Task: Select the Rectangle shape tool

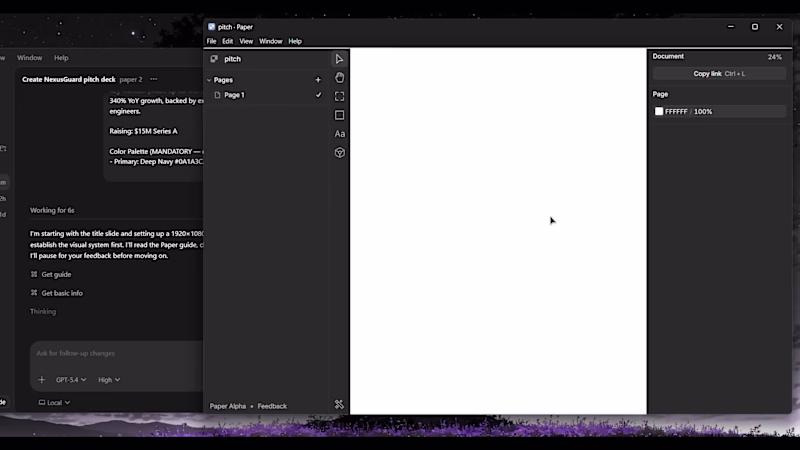Action: 339,115
